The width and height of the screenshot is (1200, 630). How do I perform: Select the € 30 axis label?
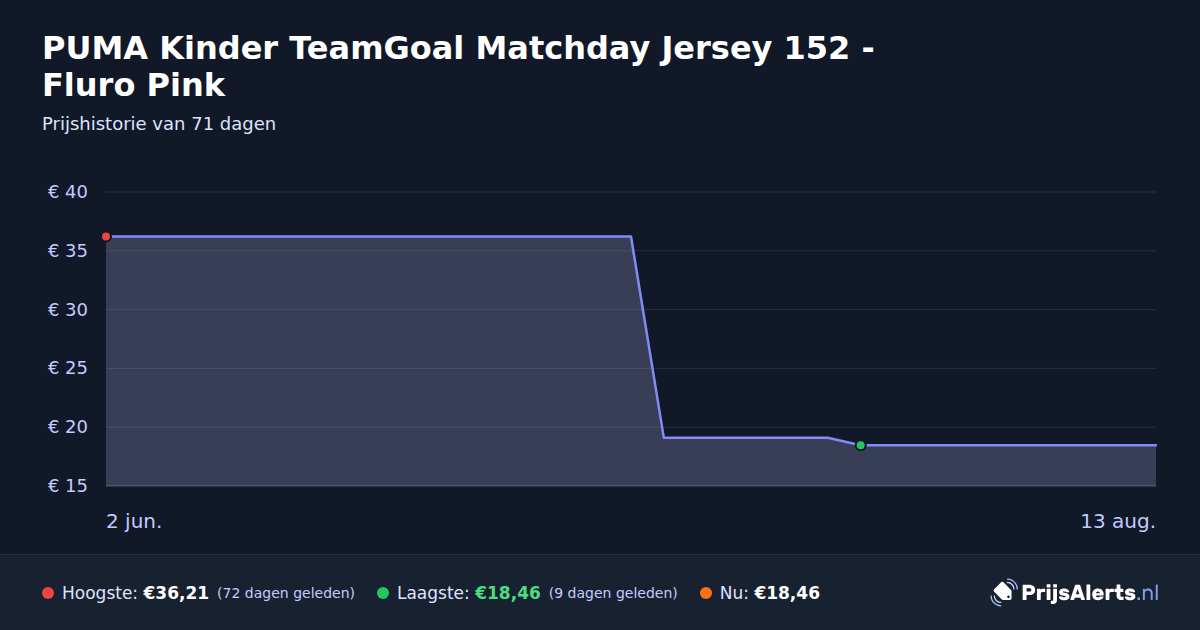(x=68, y=310)
